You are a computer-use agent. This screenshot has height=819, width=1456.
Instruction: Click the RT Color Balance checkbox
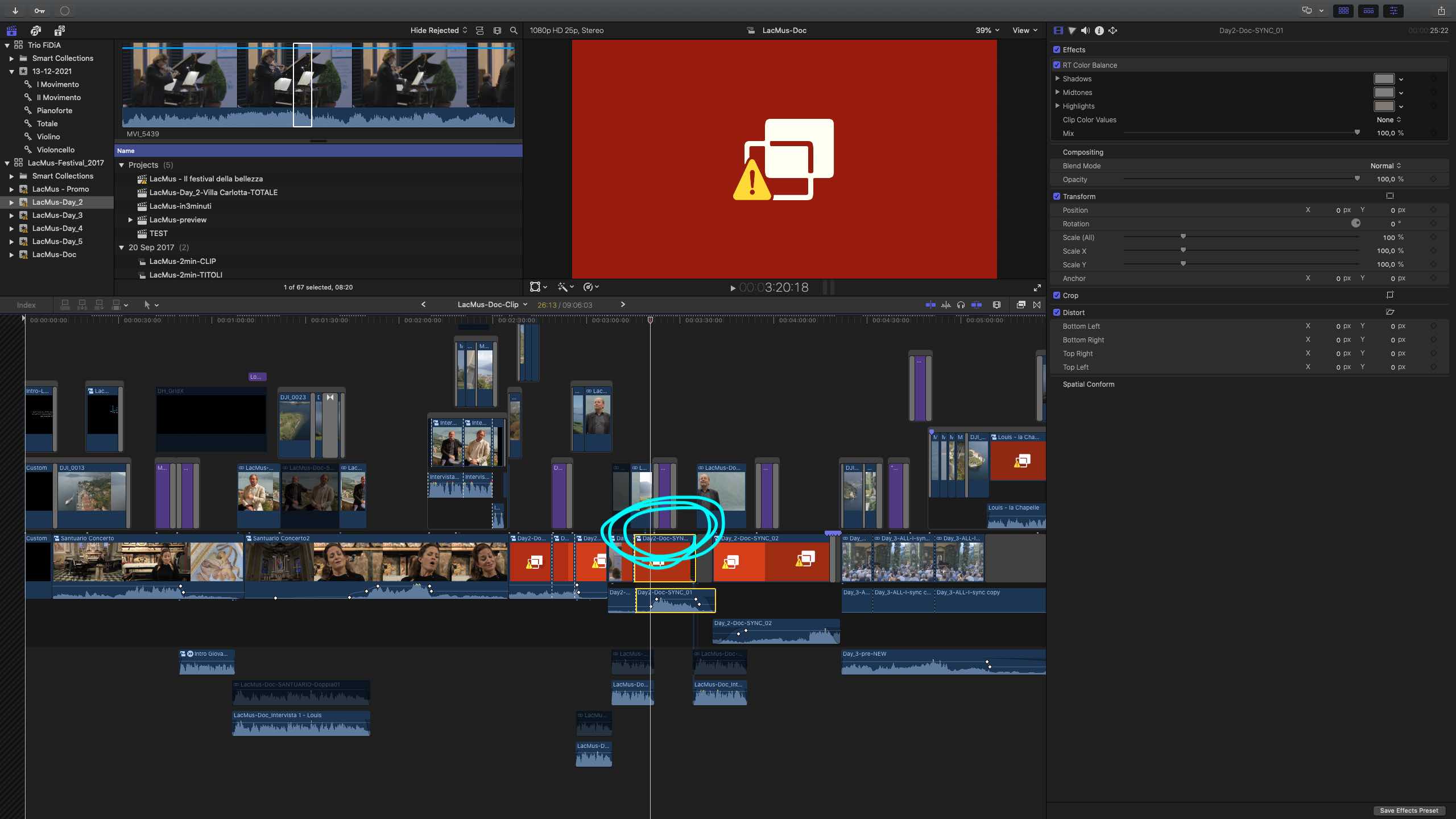1057,64
